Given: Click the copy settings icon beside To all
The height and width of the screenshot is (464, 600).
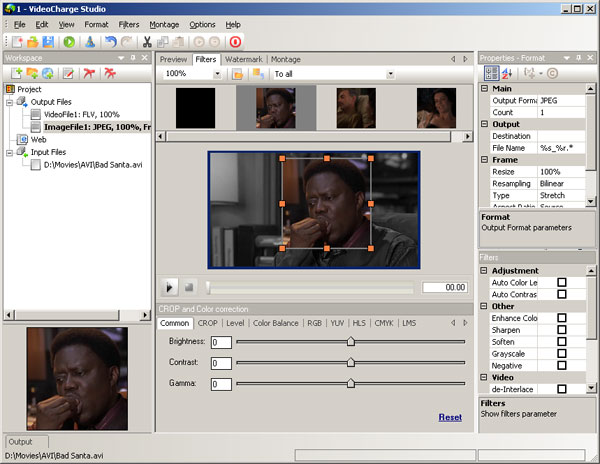Looking at the screenshot, I should (x=258, y=74).
